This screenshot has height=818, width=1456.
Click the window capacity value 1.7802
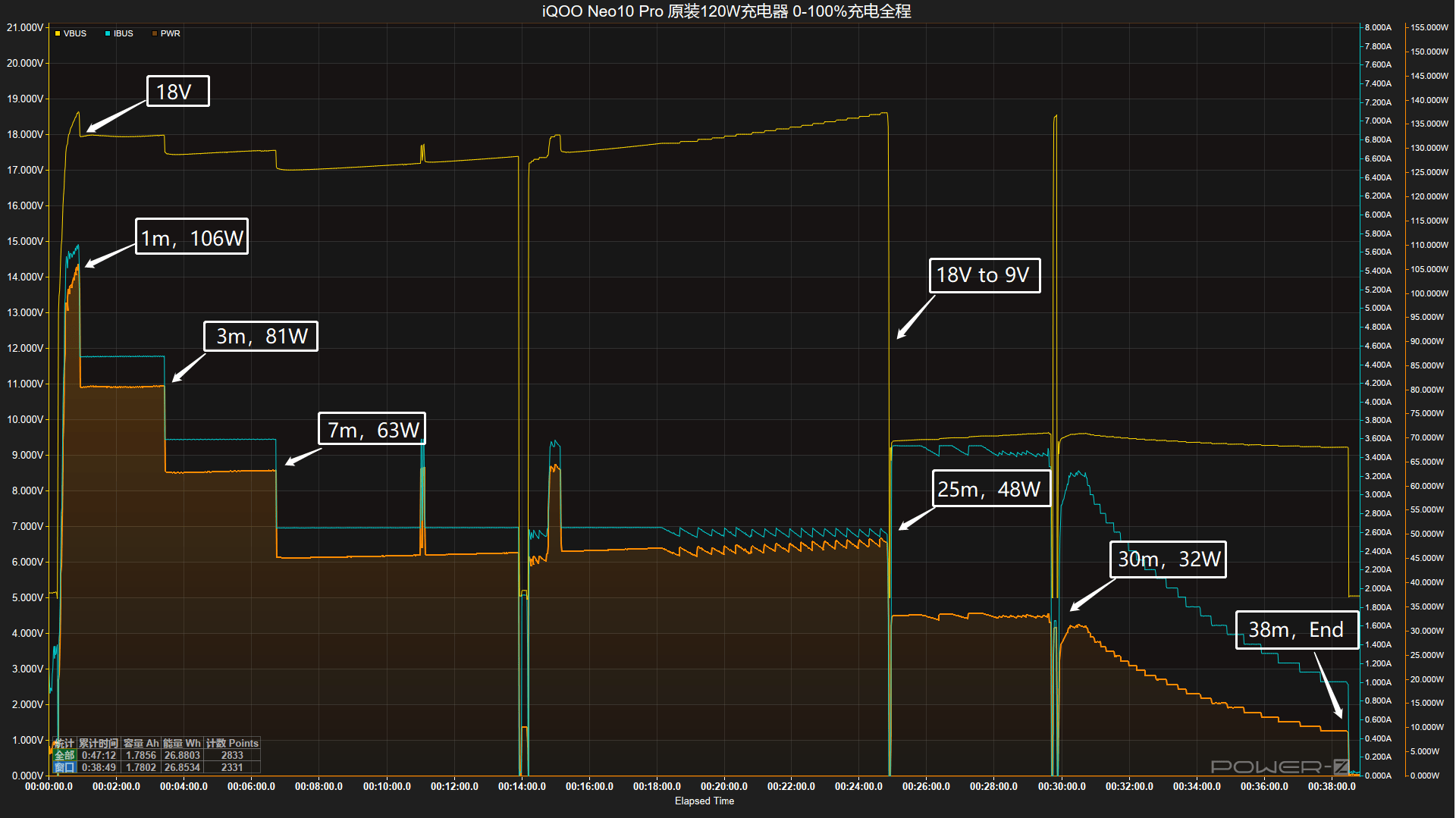[x=141, y=767]
